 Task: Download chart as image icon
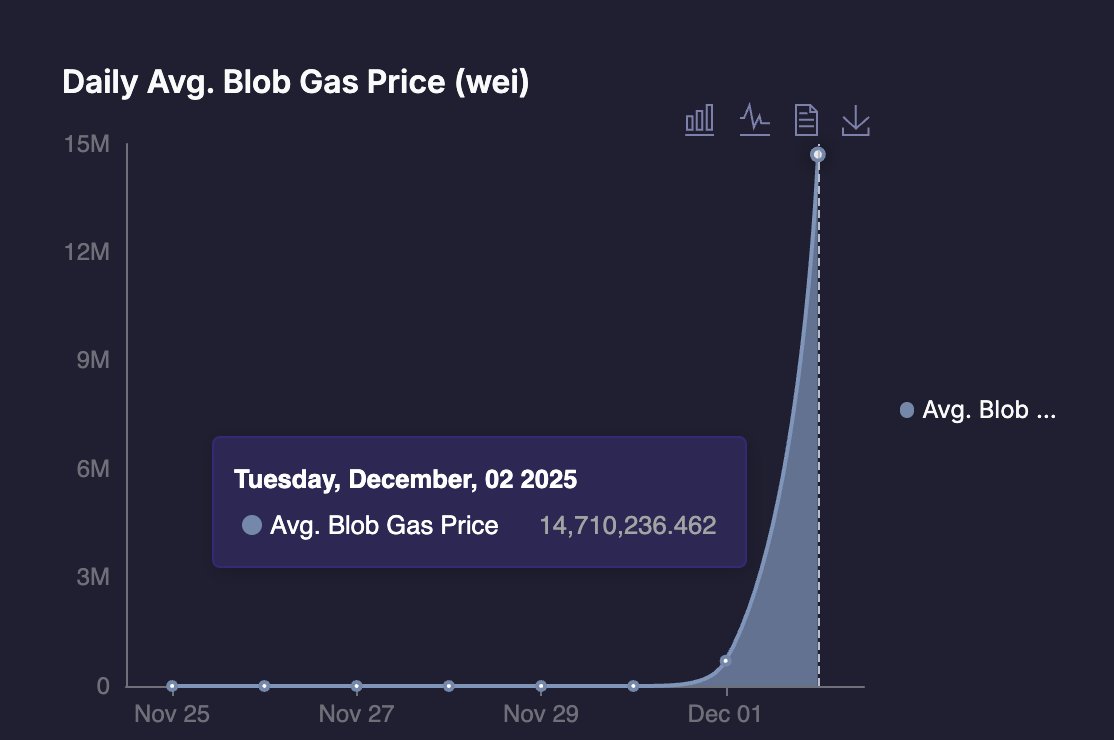[x=855, y=120]
